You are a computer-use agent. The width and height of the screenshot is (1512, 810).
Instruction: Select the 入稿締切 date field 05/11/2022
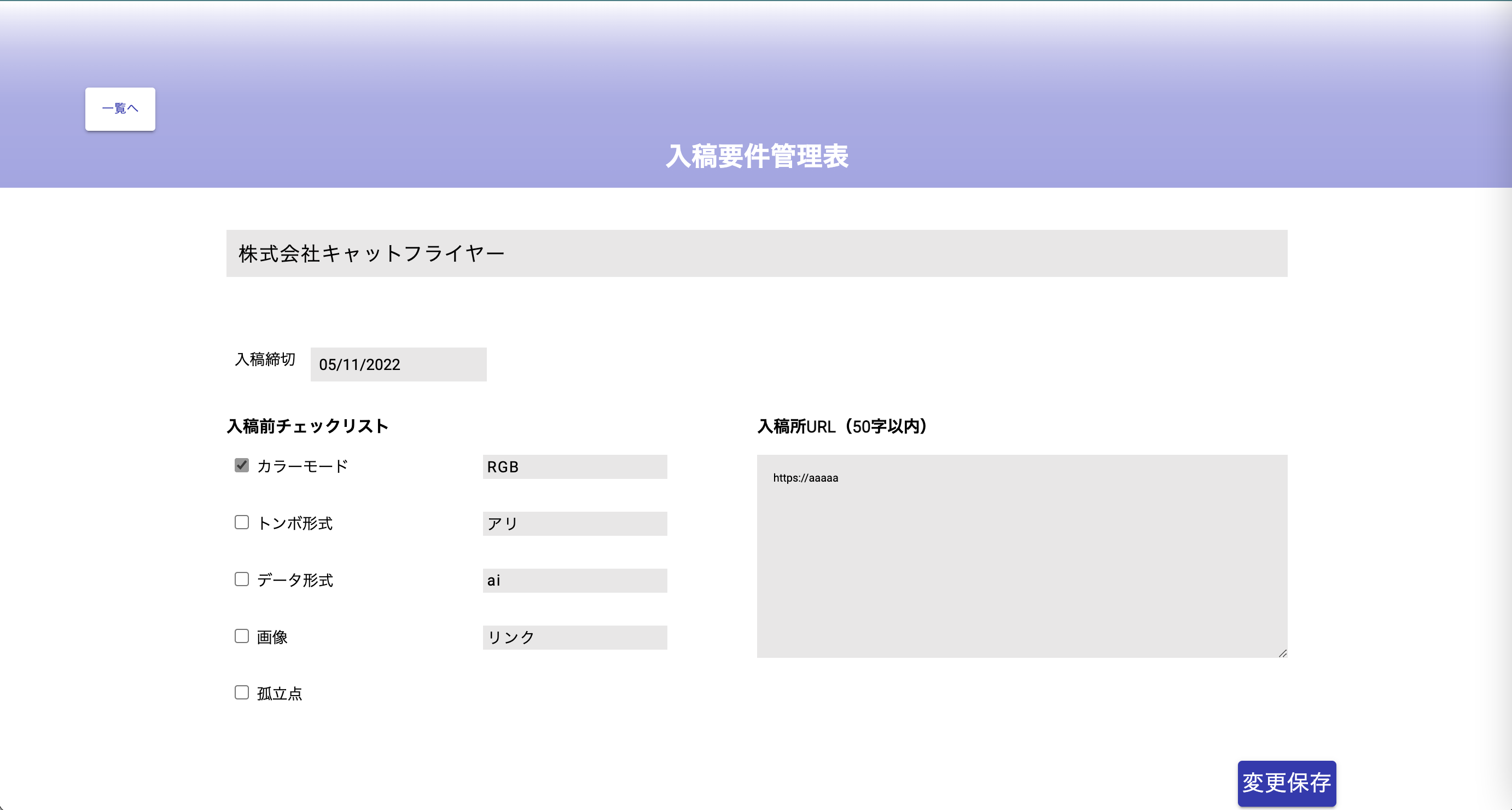pyautogui.click(x=399, y=364)
